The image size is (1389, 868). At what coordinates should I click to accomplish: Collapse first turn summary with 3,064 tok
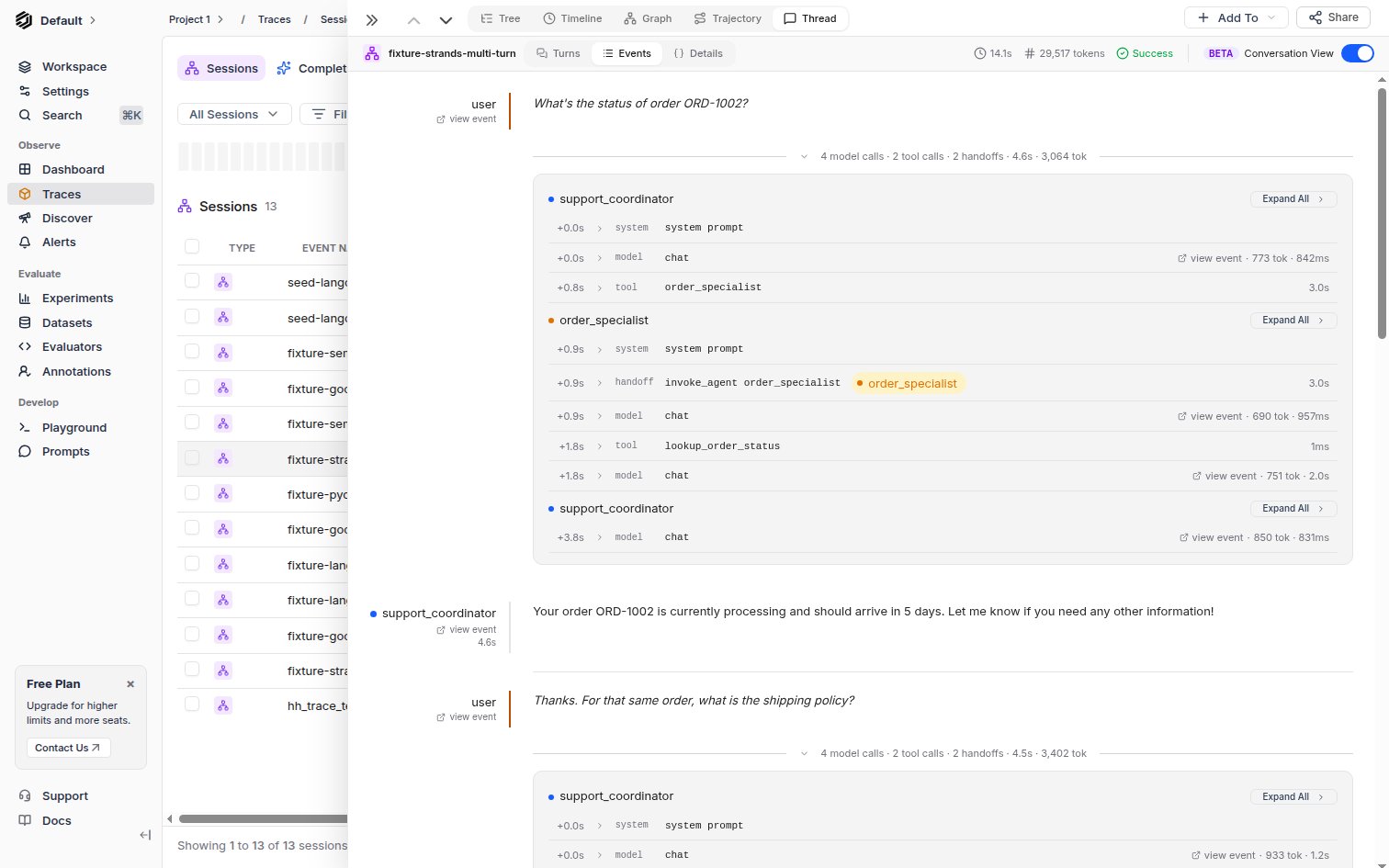point(943,156)
